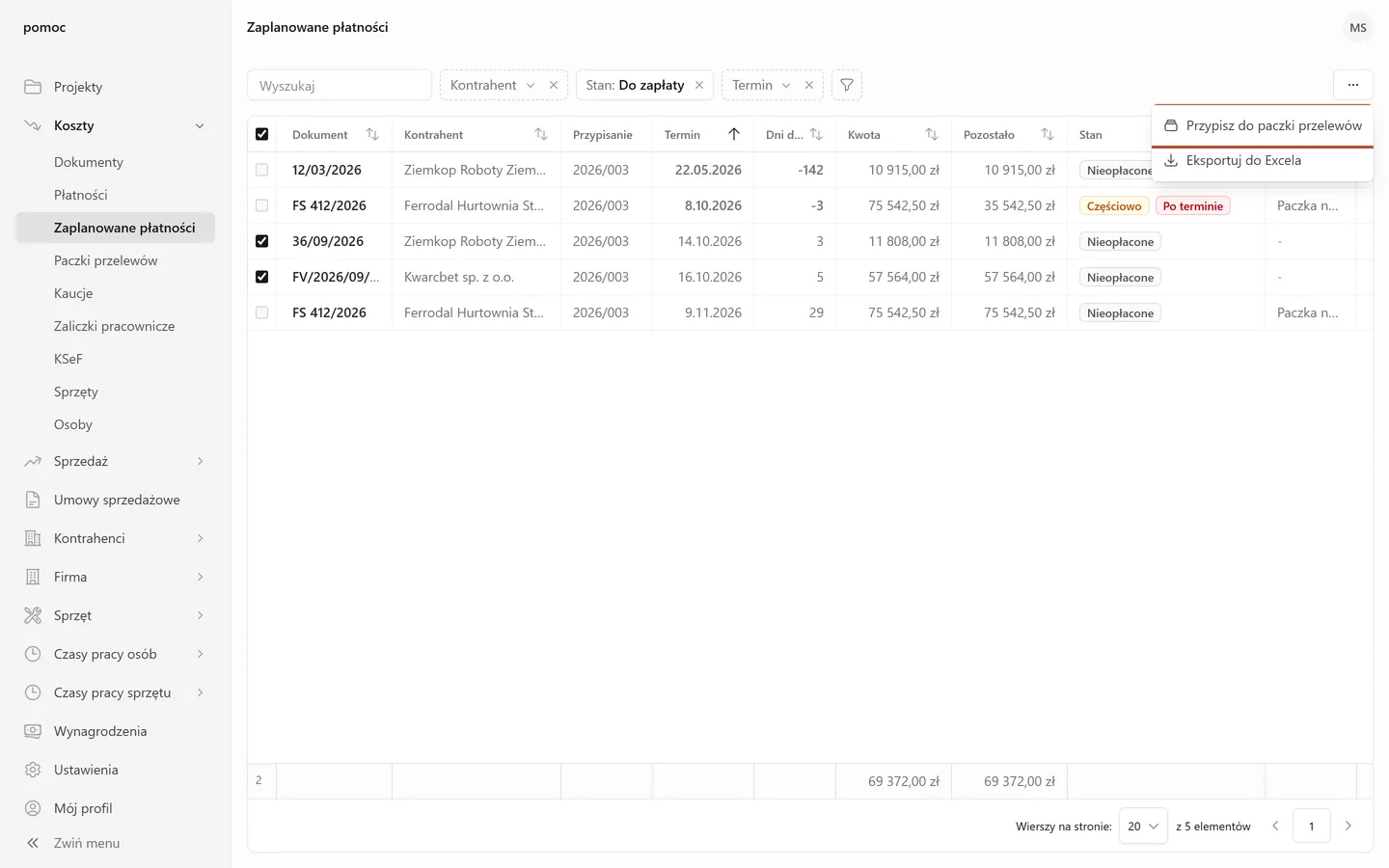Expand the Firma sidebar section
Image resolution: width=1389 pixels, height=868 pixels.
point(115,577)
